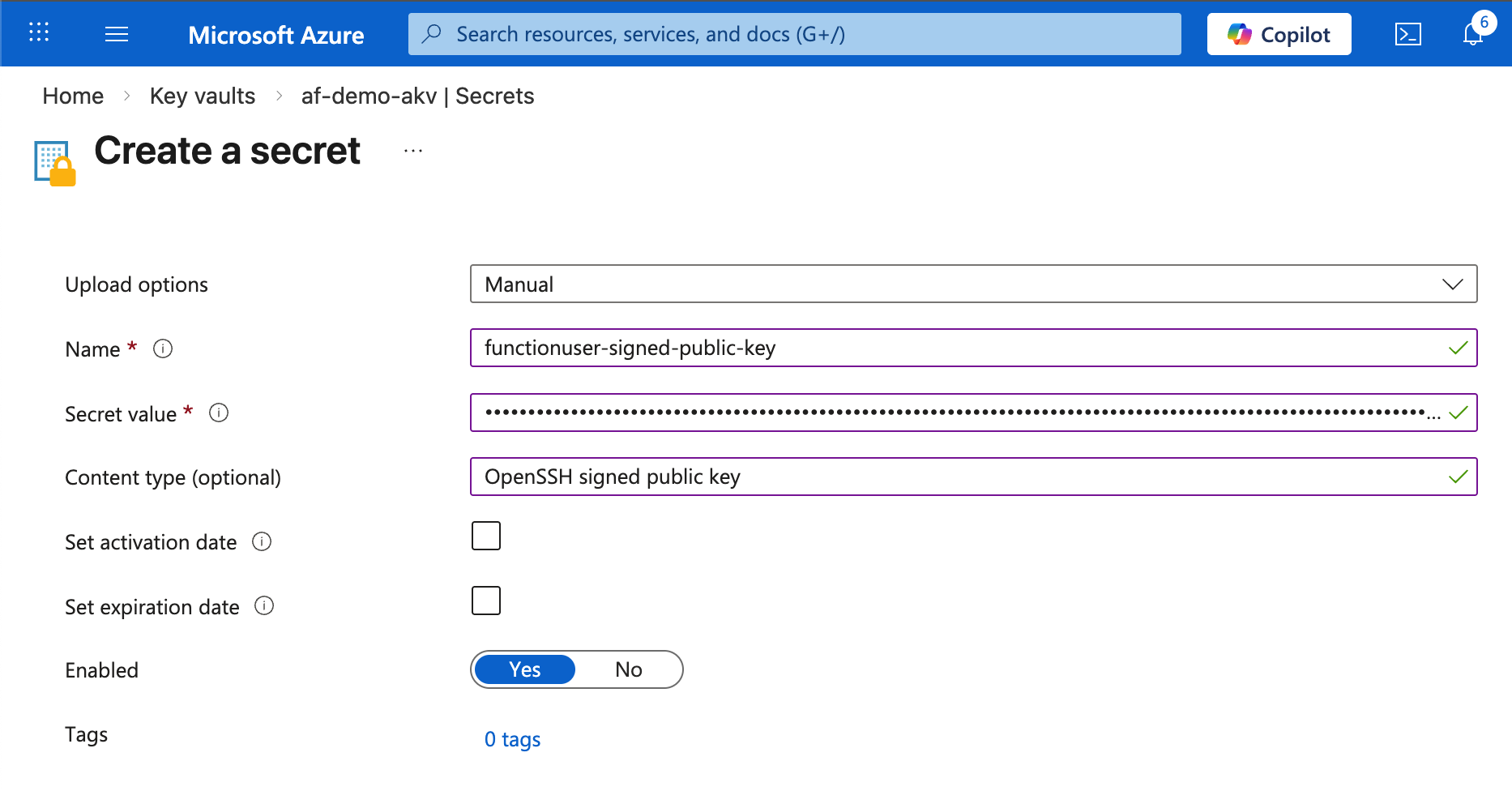Go to Home in the breadcrumb
This screenshot has height=791, width=1512.
pos(73,96)
